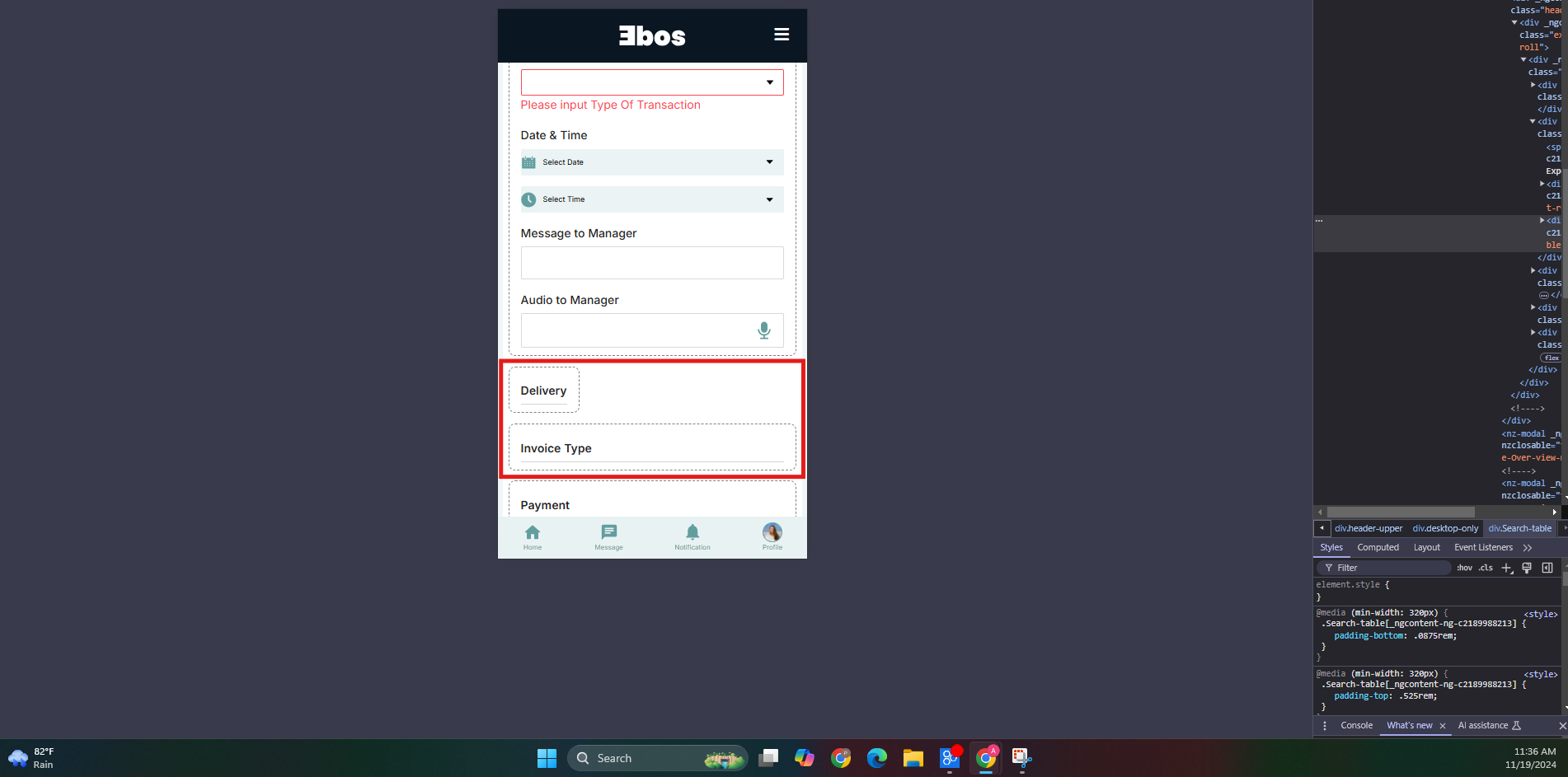The height and width of the screenshot is (777, 1568).
Task: Open the weather widget showing 82°F Rain
Action: [31, 758]
